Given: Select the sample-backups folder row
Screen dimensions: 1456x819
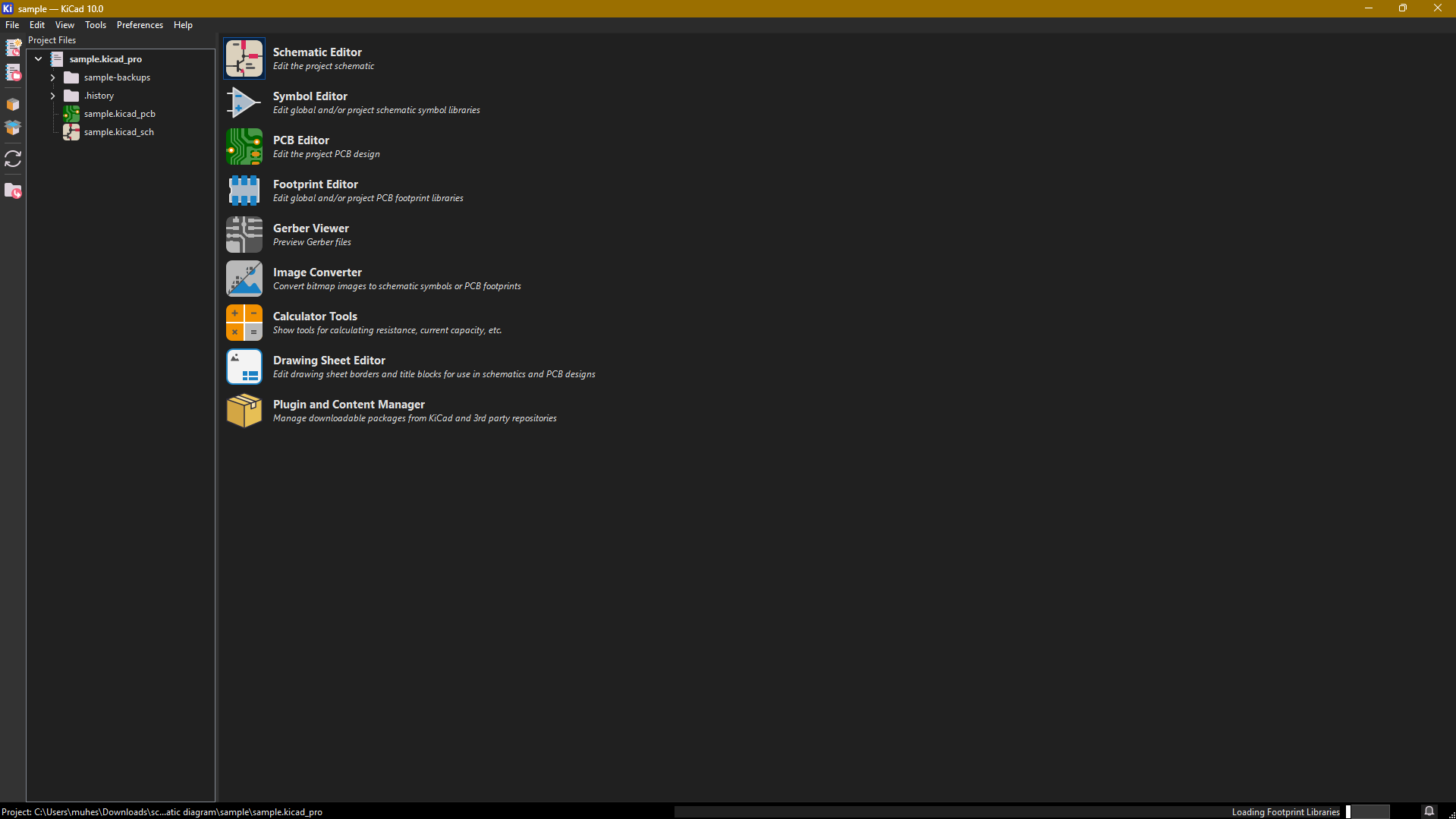Looking at the screenshot, I should pos(117,77).
